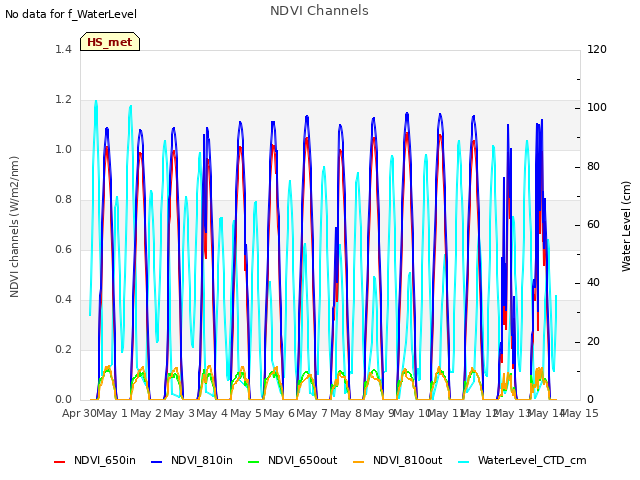Viewport: 640px width, 480px height.
Task: Toggle the NDVI_810out legend entry
Action: click(x=398, y=460)
